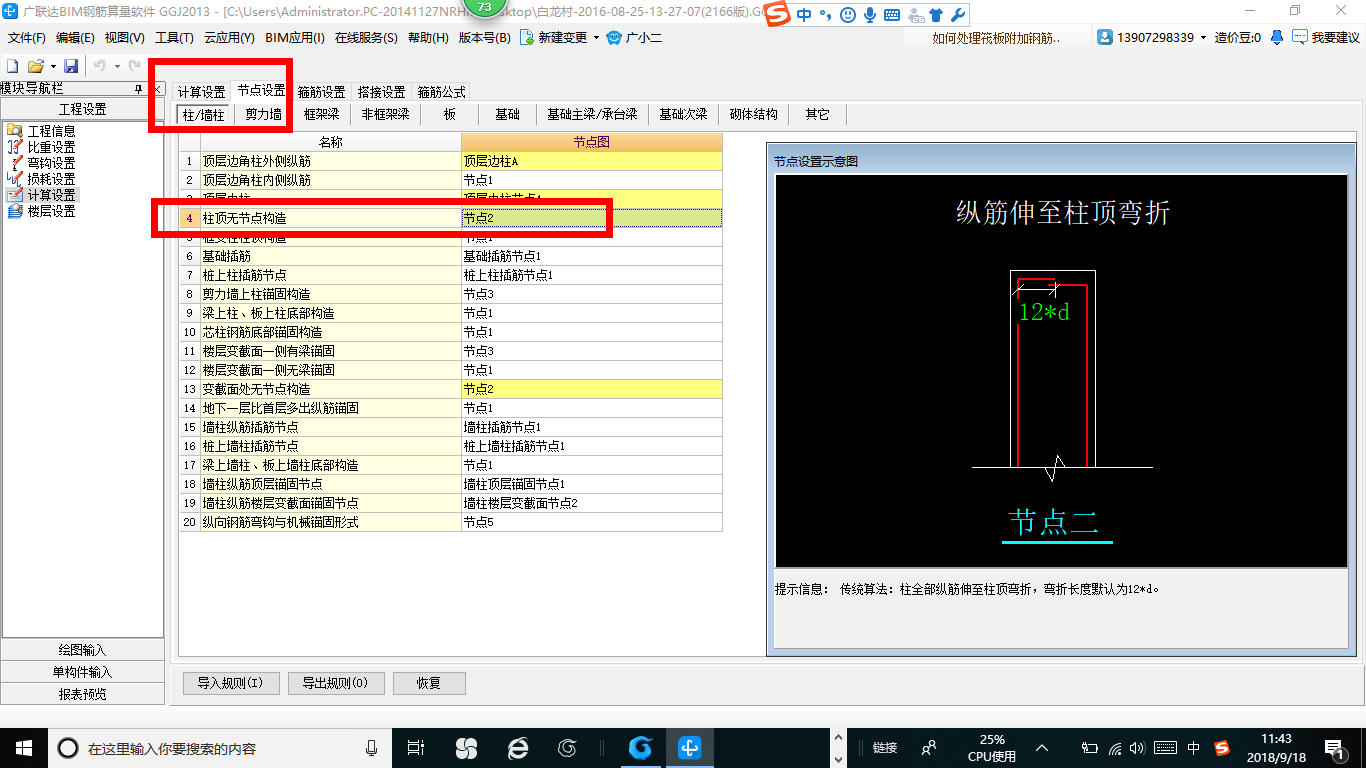Image resolution: width=1366 pixels, height=768 pixels.
Task: Open the 工程设置 module section
Action: [82, 110]
